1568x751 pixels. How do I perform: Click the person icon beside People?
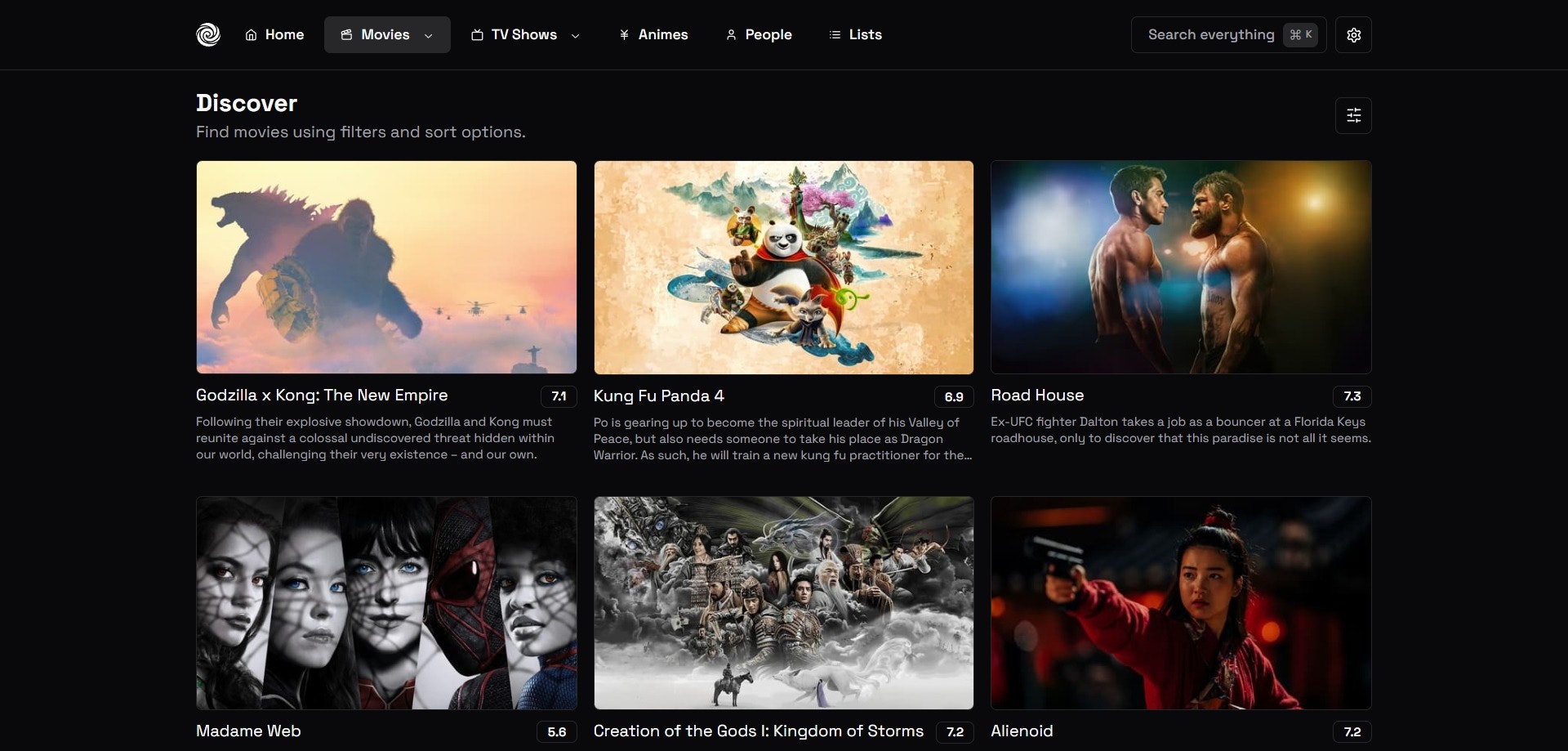pos(731,35)
